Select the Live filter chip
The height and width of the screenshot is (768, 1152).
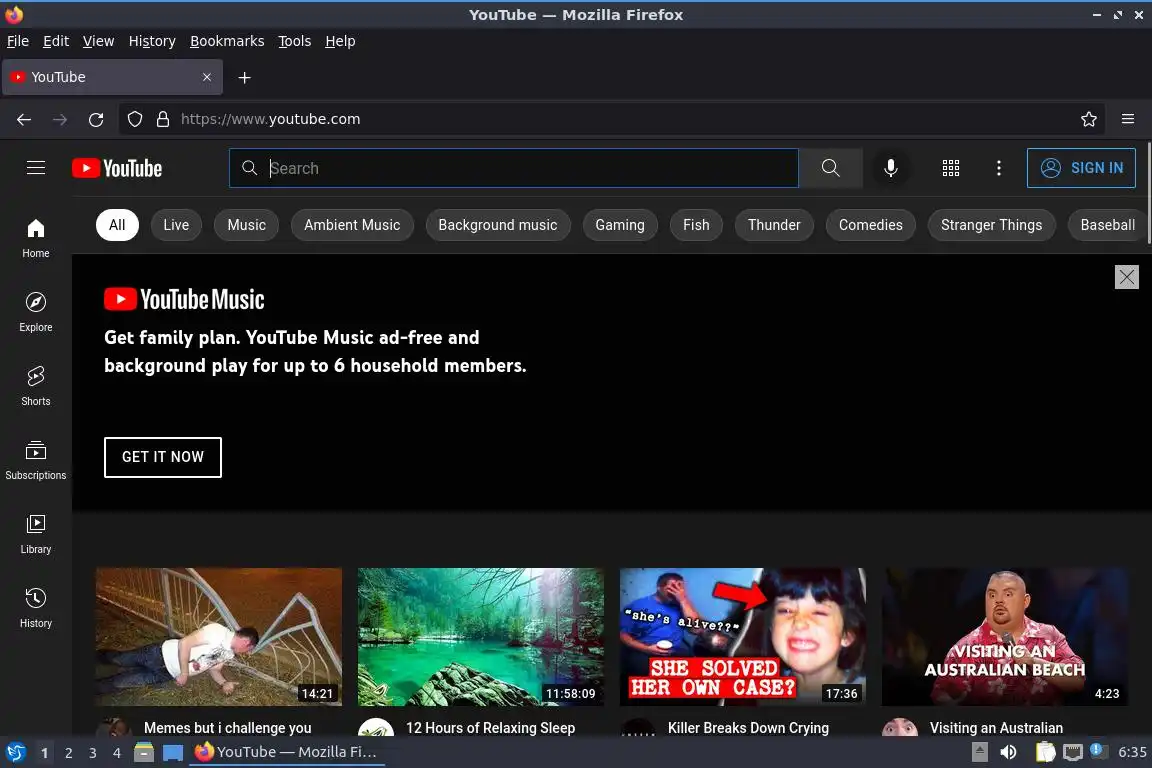tap(176, 225)
